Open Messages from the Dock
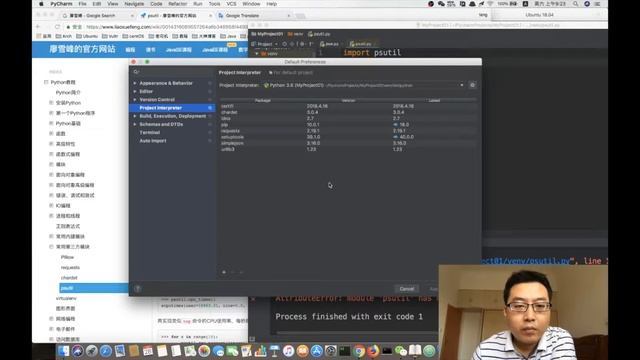This screenshot has width=640, height=360. point(218,351)
